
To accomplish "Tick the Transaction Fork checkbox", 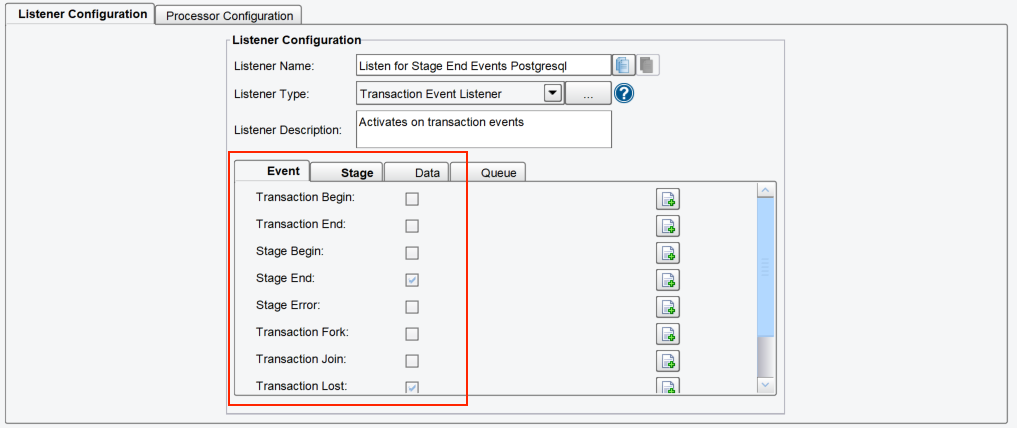I will (x=412, y=334).
